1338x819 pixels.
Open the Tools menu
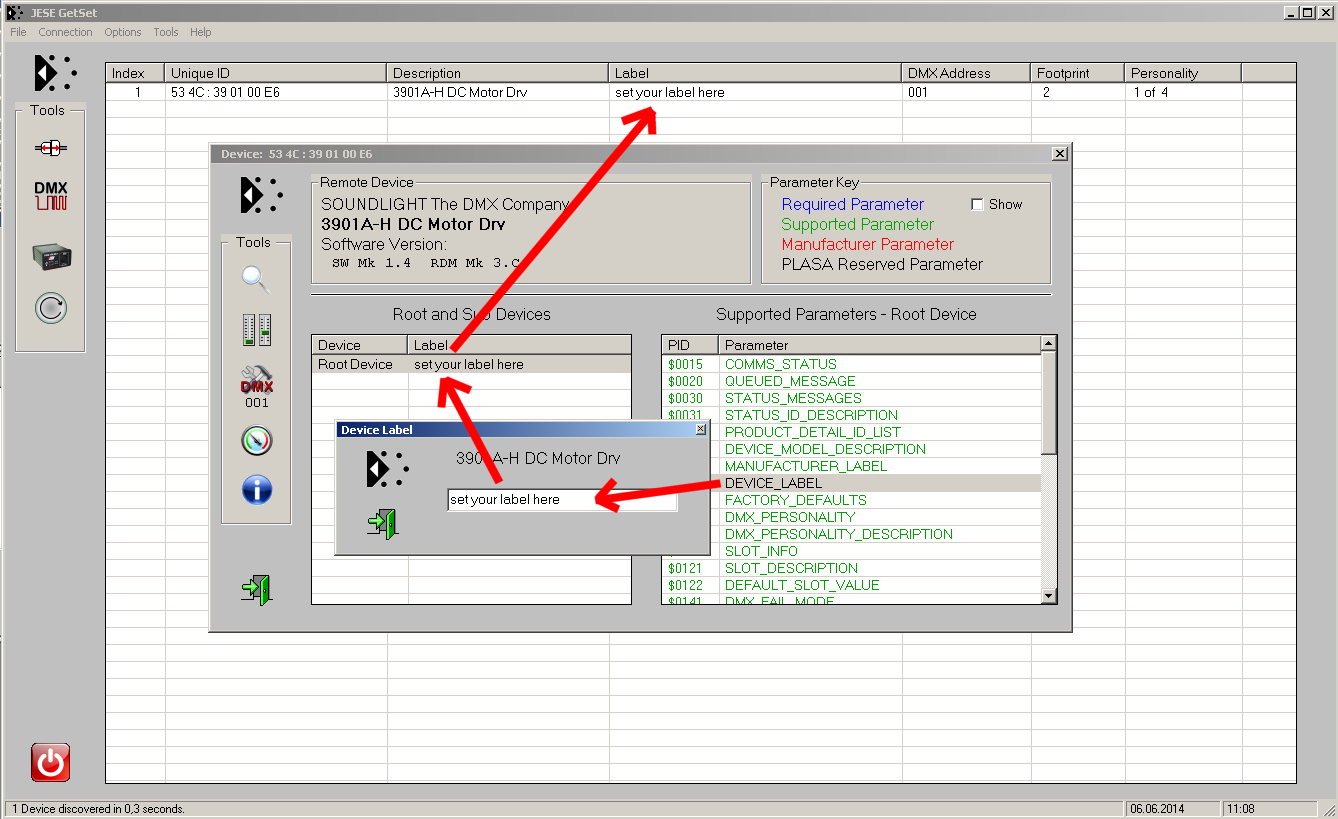click(165, 32)
